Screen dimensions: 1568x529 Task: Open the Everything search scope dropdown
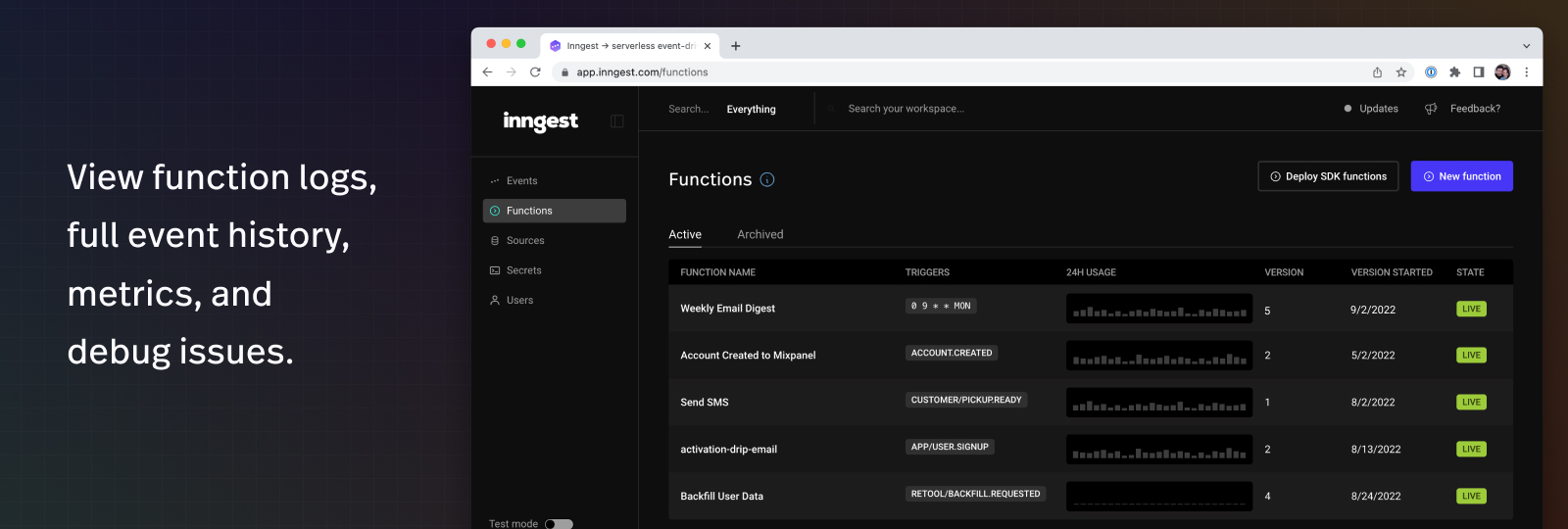751,109
